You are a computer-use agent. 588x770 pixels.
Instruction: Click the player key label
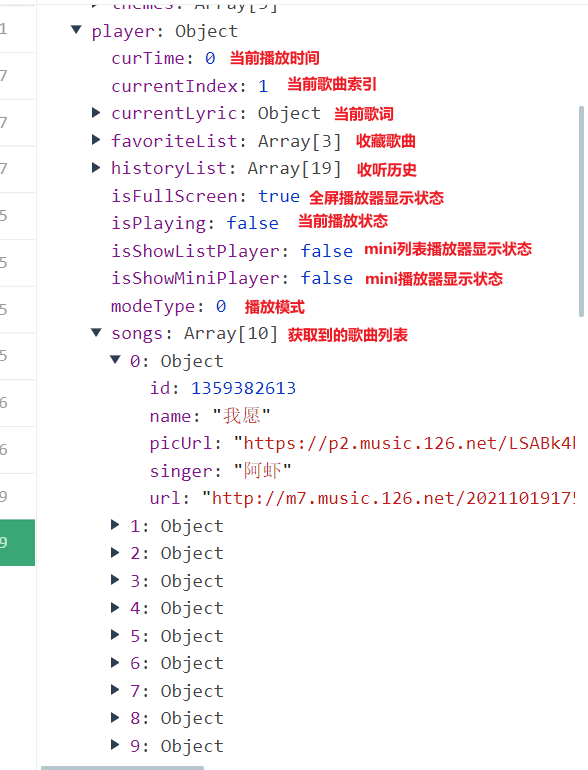point(122,31)
